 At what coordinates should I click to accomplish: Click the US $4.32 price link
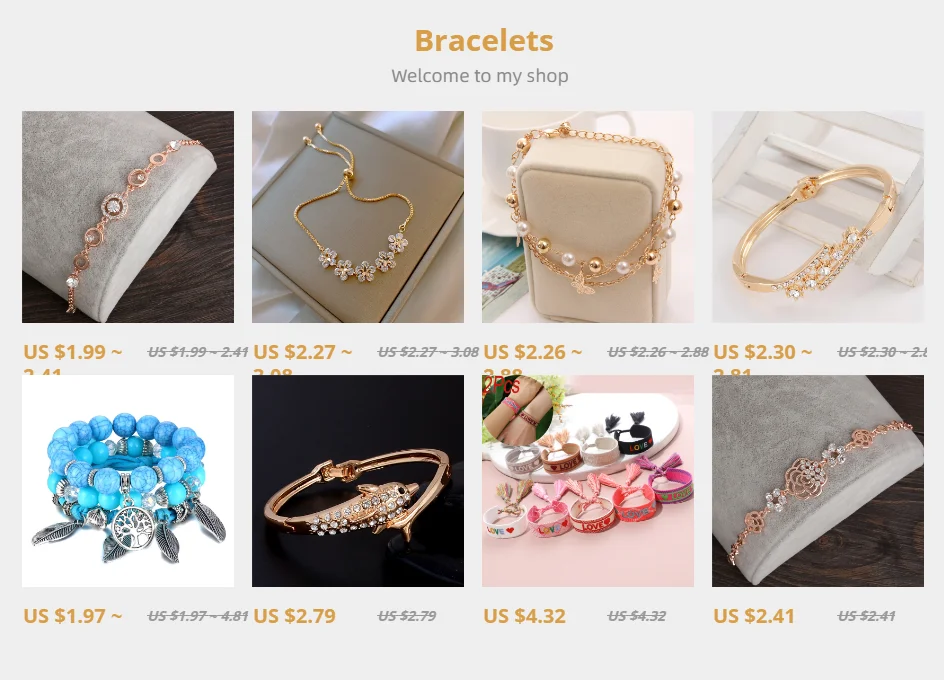pos(524,616)
